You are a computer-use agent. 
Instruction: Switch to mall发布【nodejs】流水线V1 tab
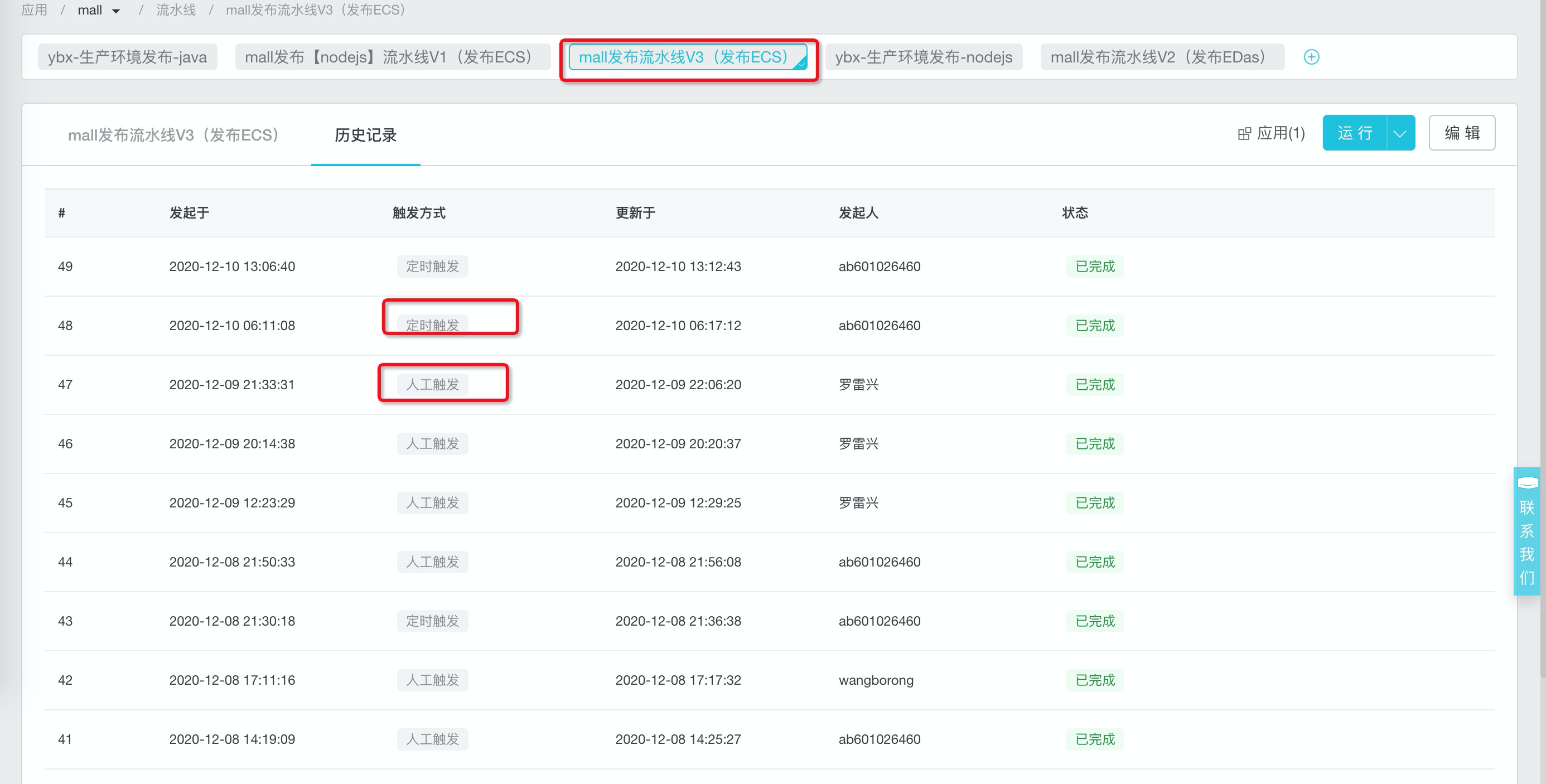[x=393, y=57]
